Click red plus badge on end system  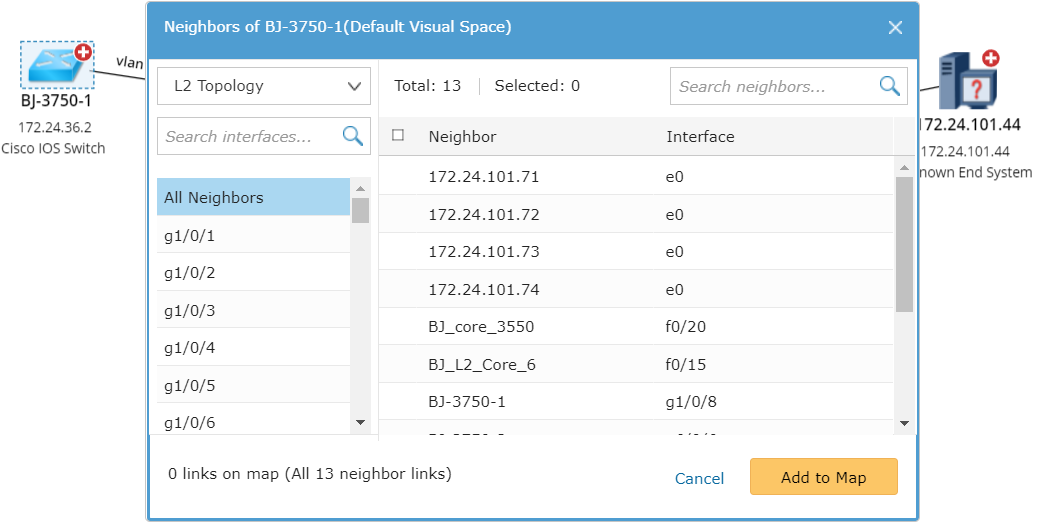coord(990,59)
